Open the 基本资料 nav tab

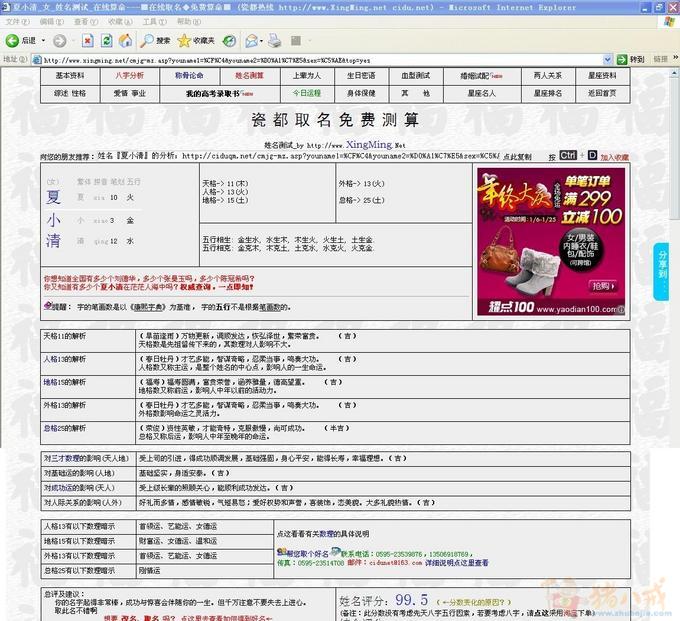(x=70, y=75)
